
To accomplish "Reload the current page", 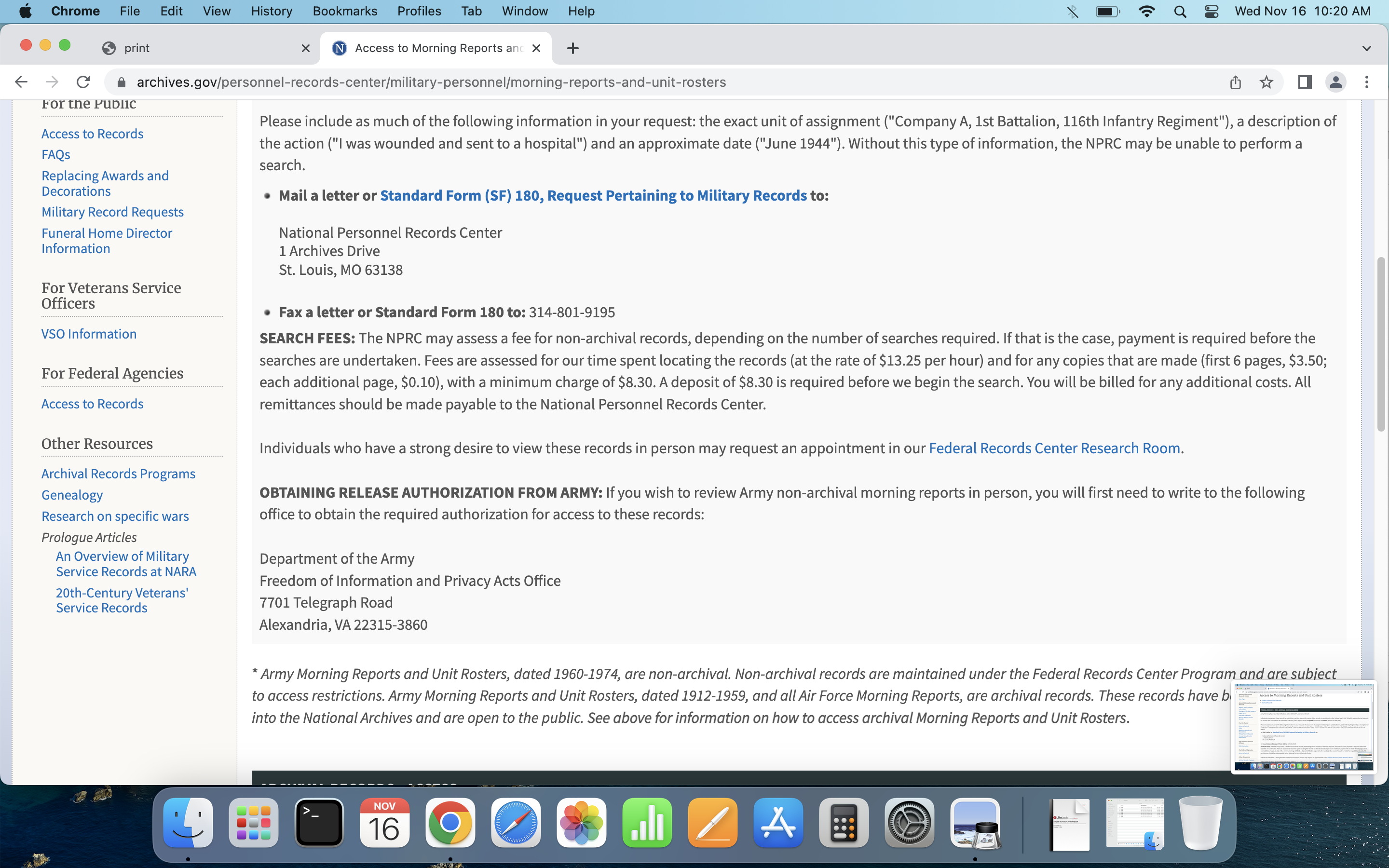I will pos(83,82).
